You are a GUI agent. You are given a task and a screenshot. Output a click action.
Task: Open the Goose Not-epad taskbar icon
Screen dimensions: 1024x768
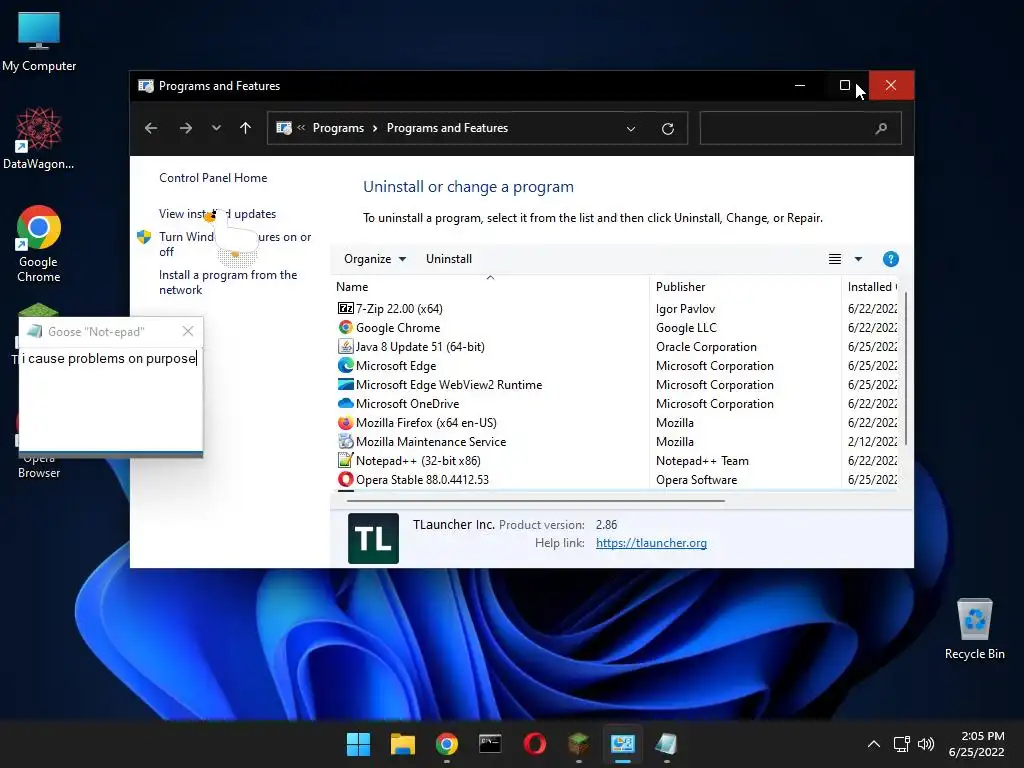[x=666, y=744]
